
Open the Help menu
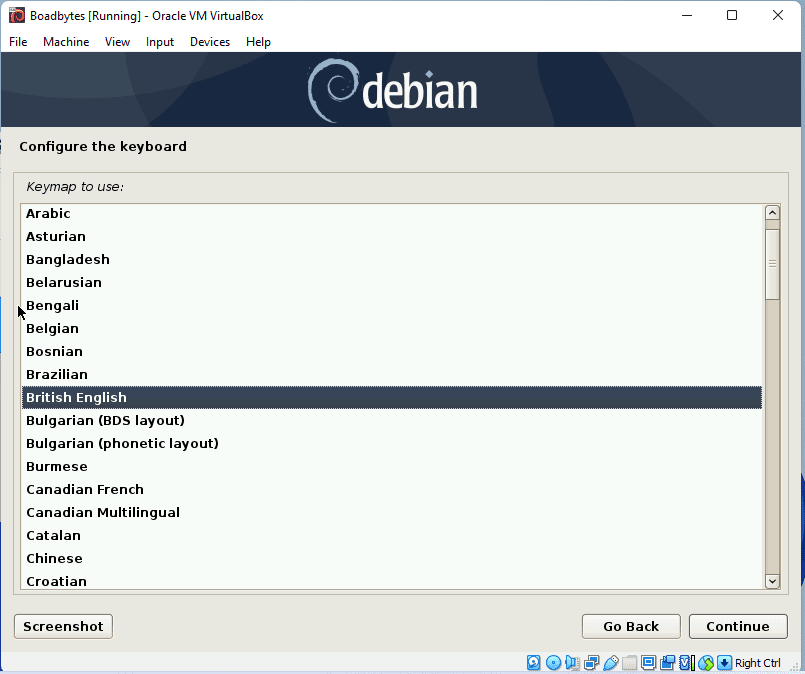258,42
